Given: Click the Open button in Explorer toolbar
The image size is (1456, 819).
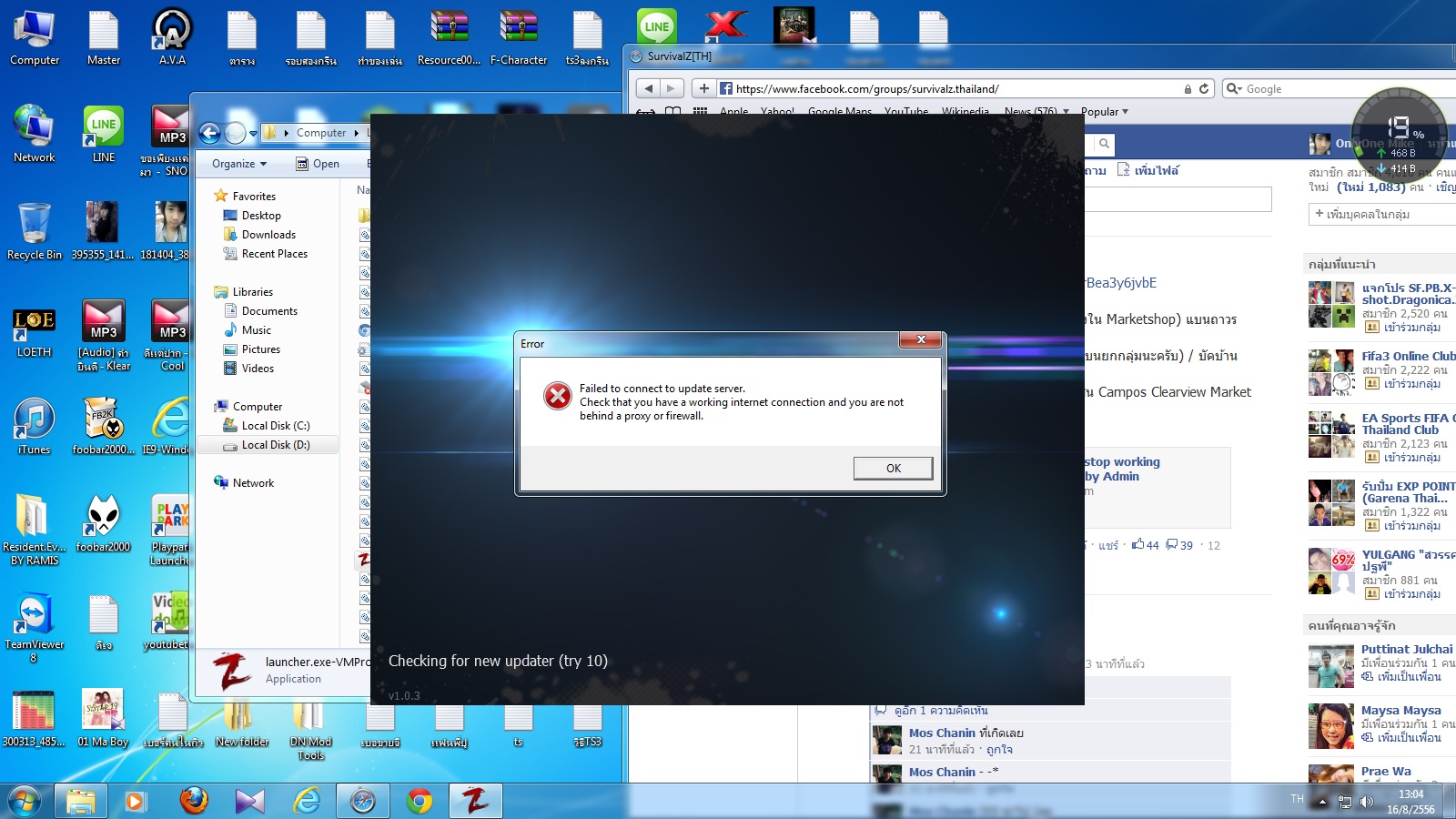Looking at the screenshot, I should [x=318, y=164].
